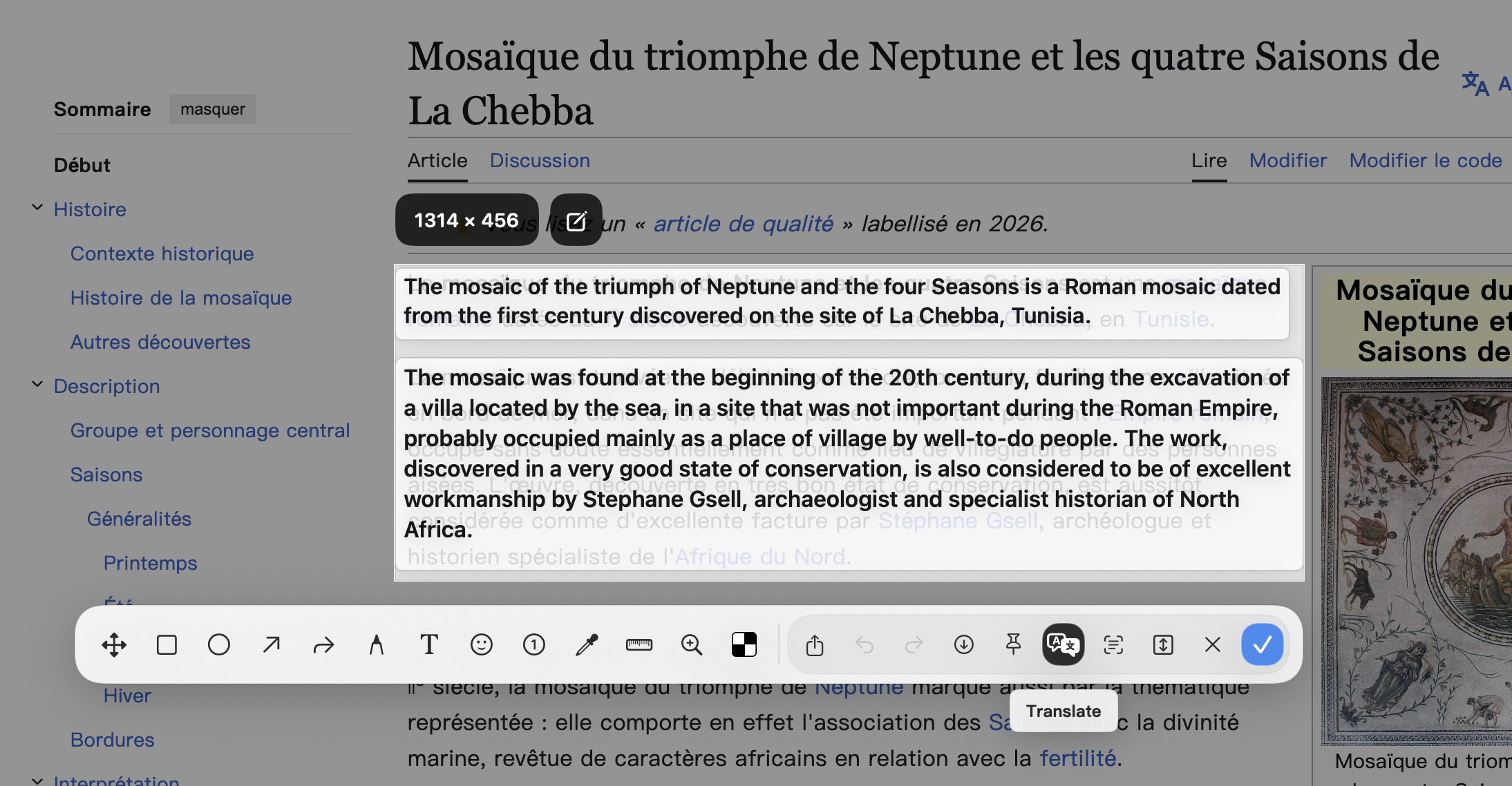1512x786 pixels.
Task: Click the edit icon next to dimensions
Action: point(576,220)
